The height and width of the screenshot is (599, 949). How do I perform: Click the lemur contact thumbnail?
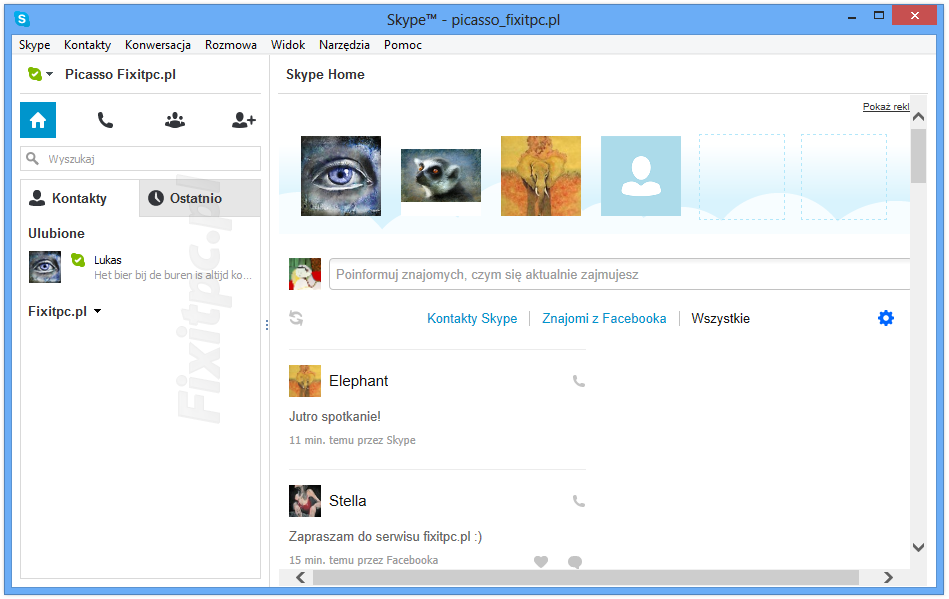(441, 175)
